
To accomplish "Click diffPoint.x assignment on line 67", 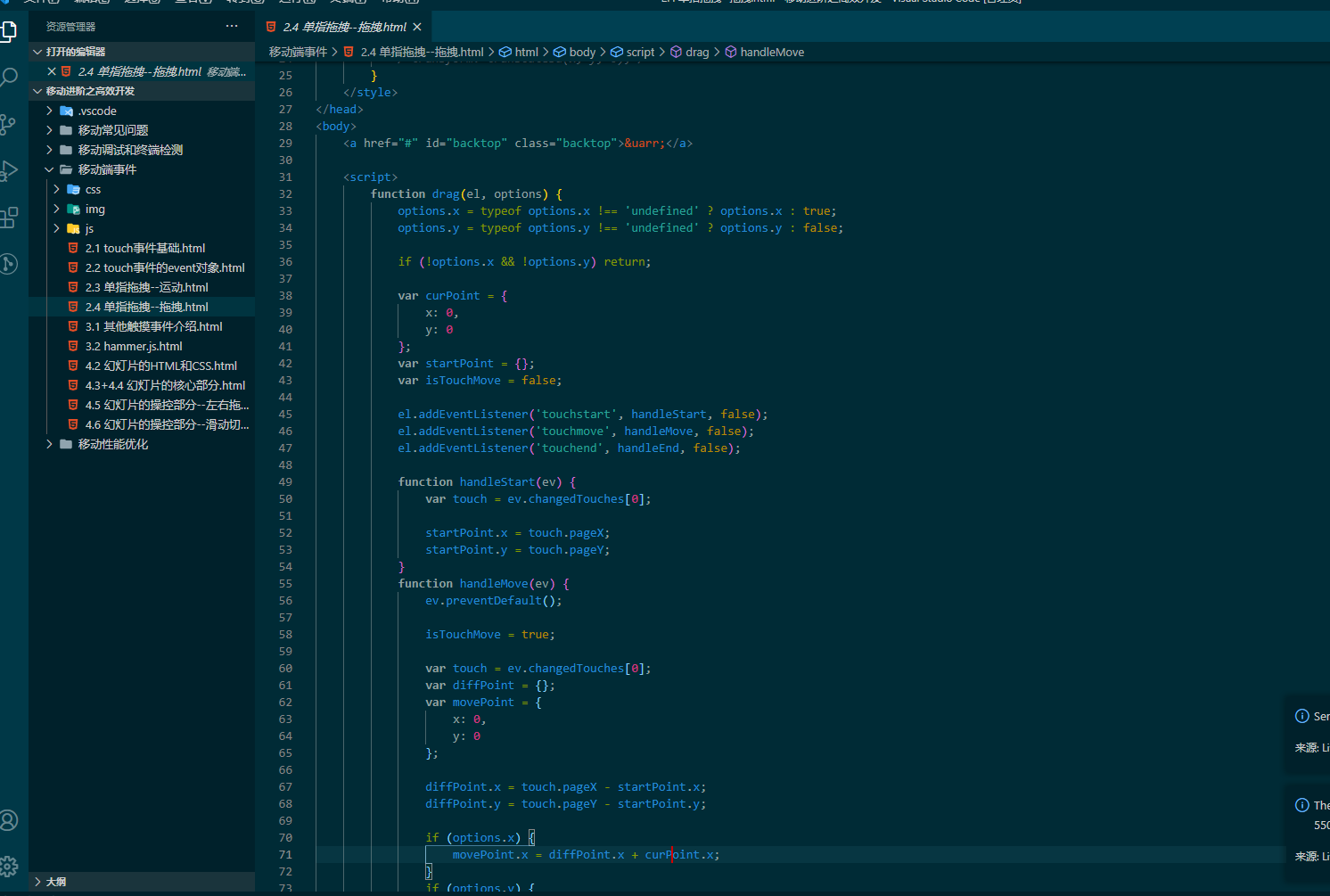I will [565, 787].
